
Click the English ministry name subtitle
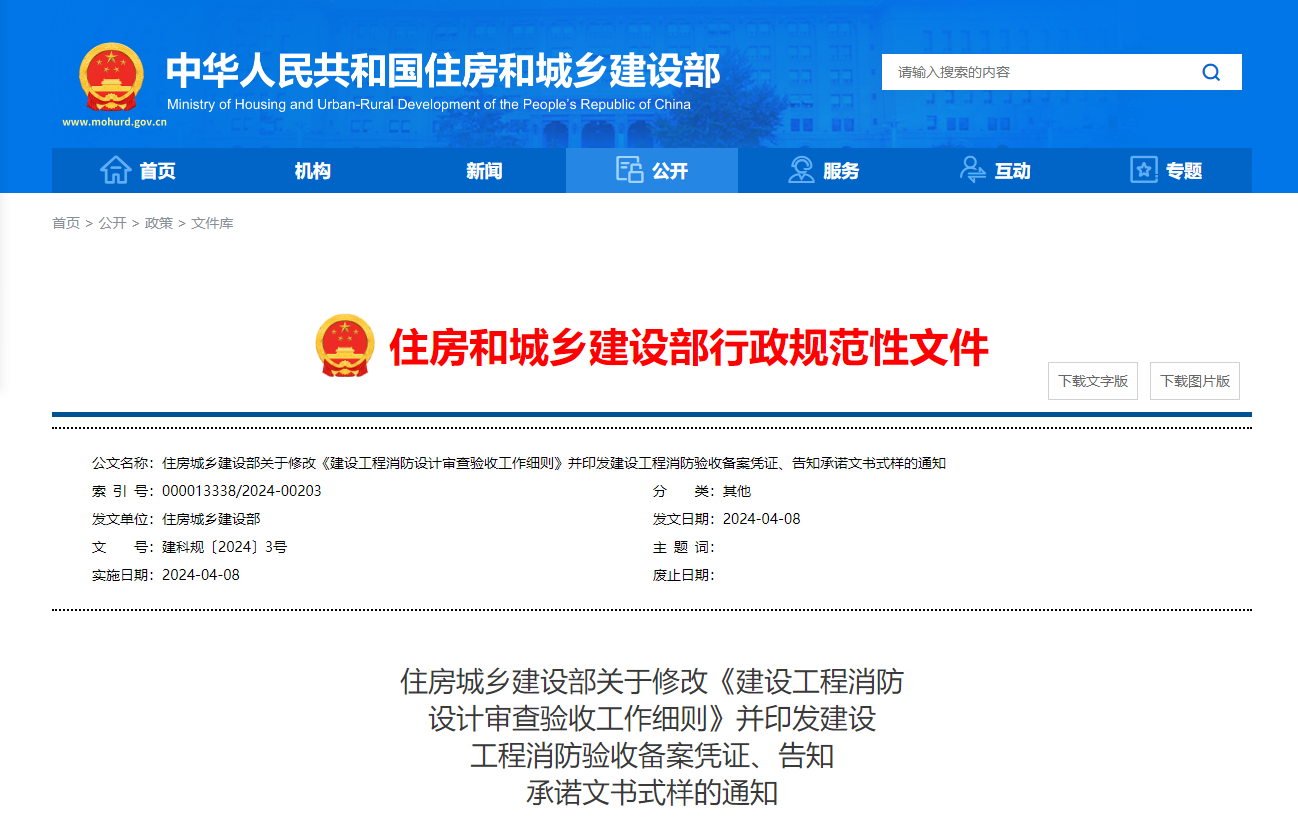click(x=429, y=104)
